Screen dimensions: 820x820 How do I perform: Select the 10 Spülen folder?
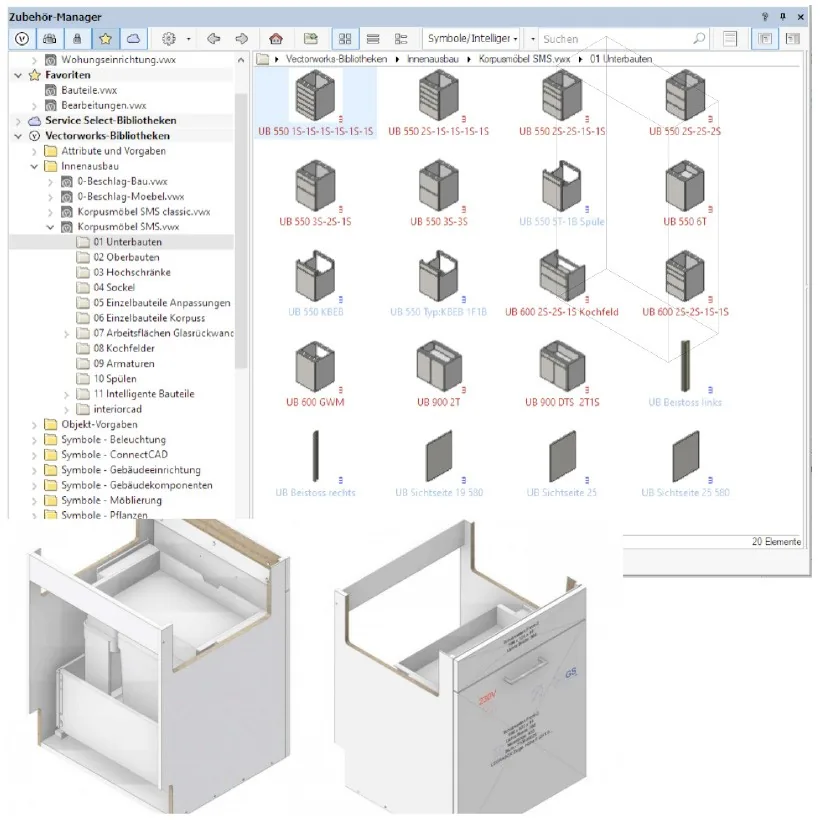click(x=115, y=379)
